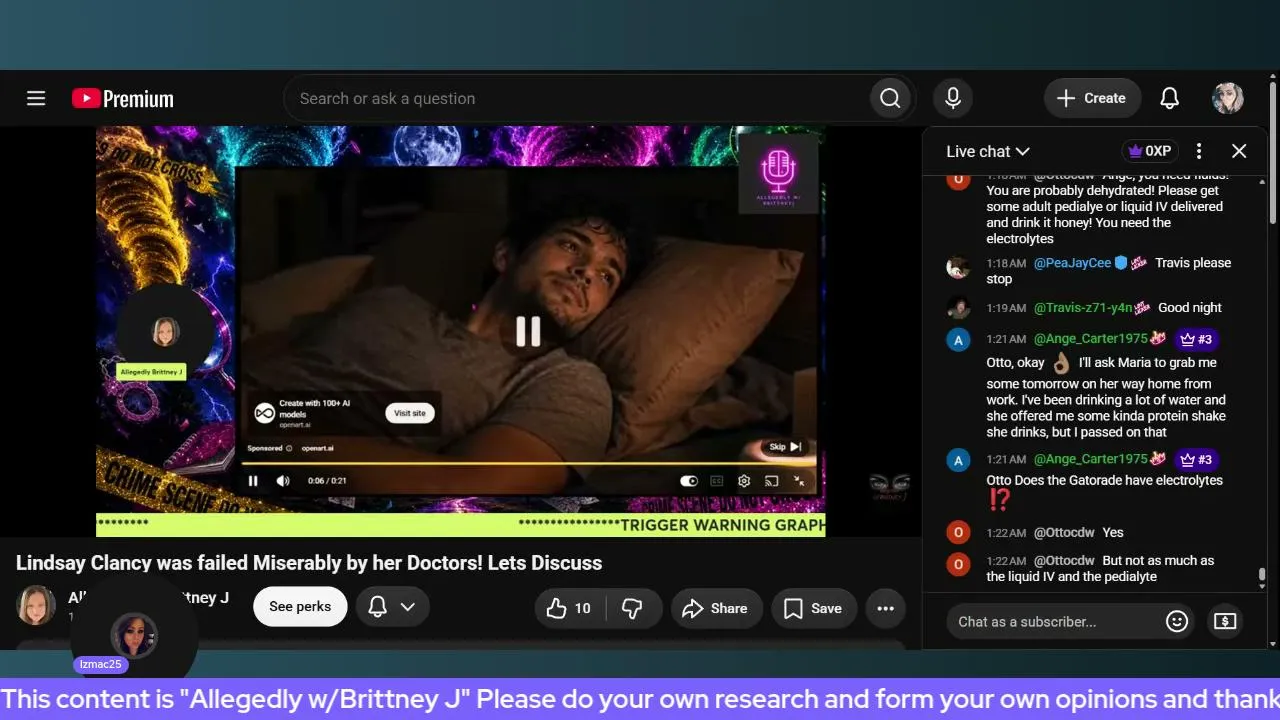
Task: Click the openart.ai advertiser logo
Action: click(x=264, y=412)
